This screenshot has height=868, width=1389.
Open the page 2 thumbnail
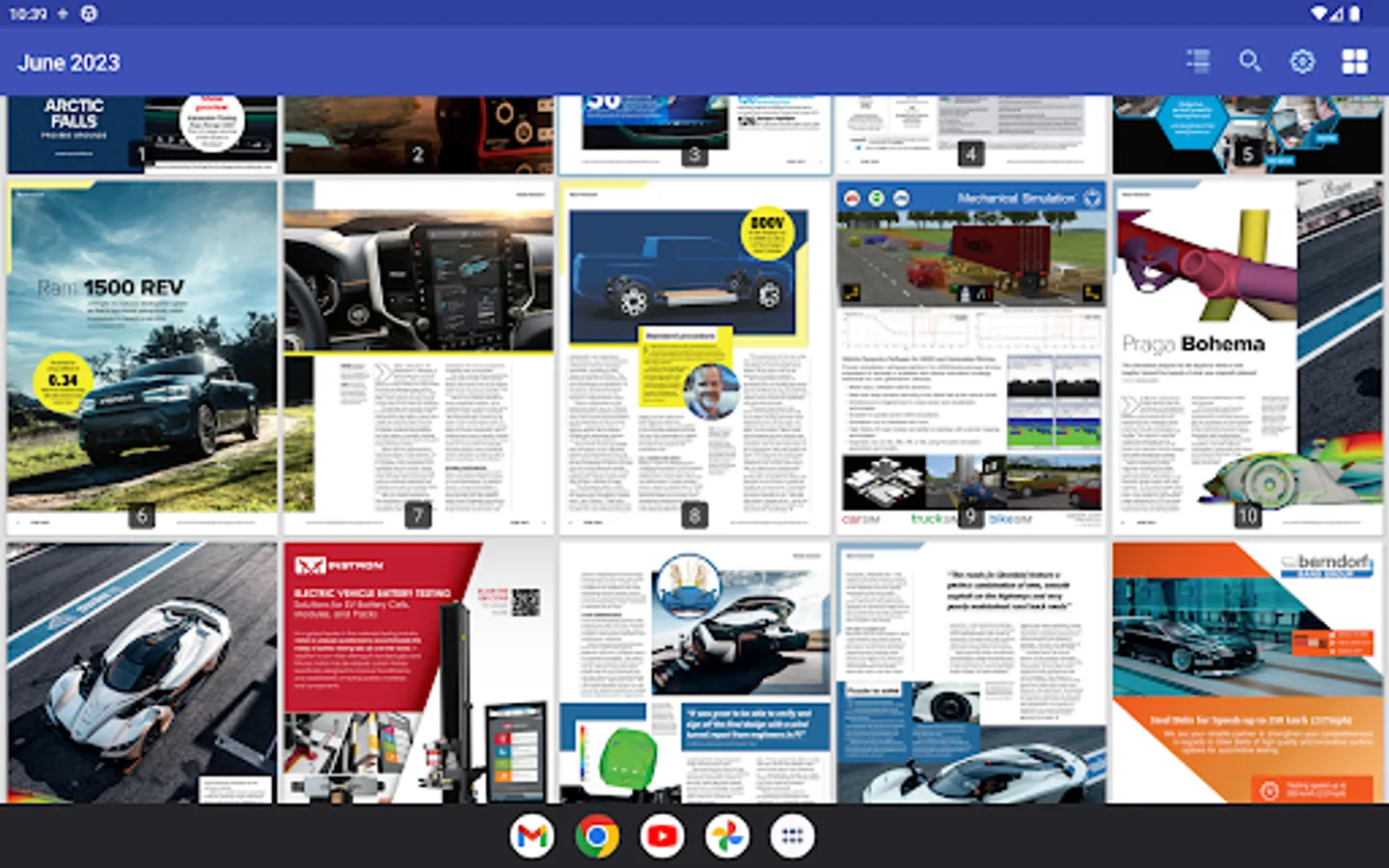coord(419,135)
